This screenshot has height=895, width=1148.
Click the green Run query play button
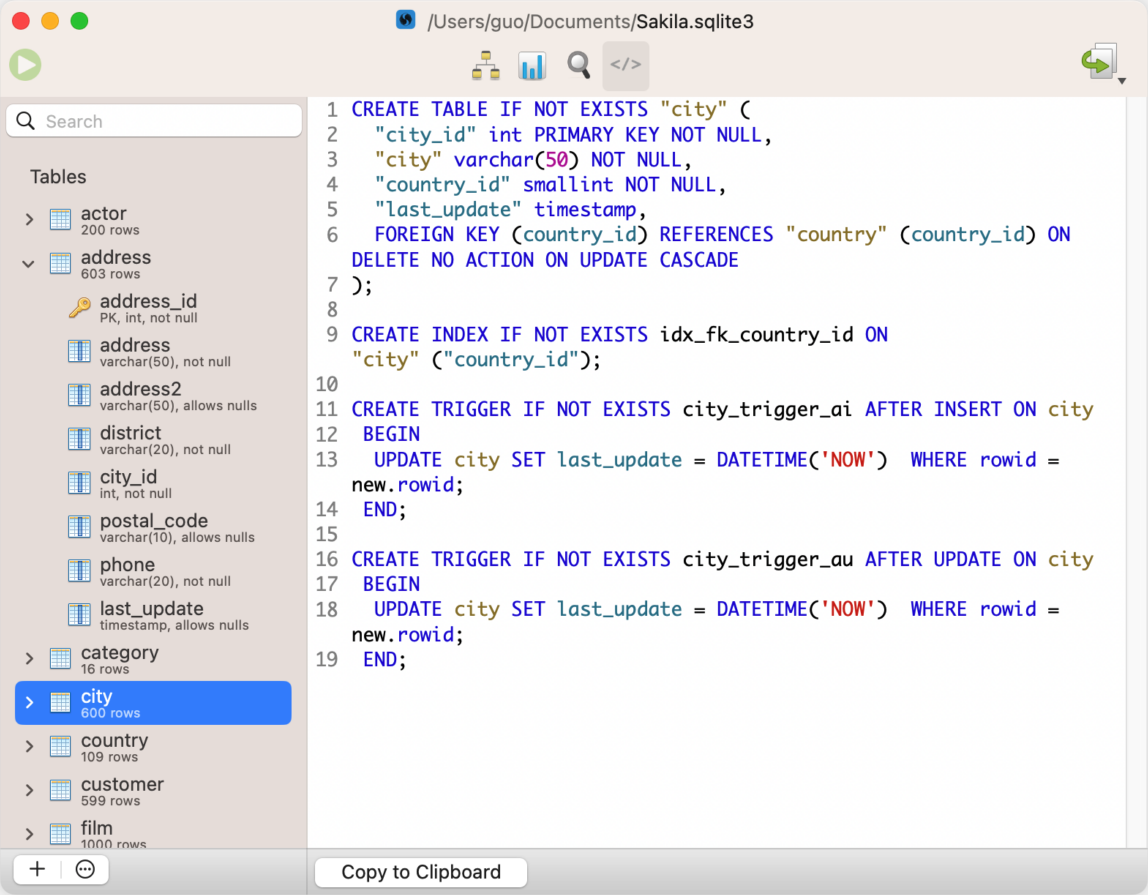click(26, 65)
